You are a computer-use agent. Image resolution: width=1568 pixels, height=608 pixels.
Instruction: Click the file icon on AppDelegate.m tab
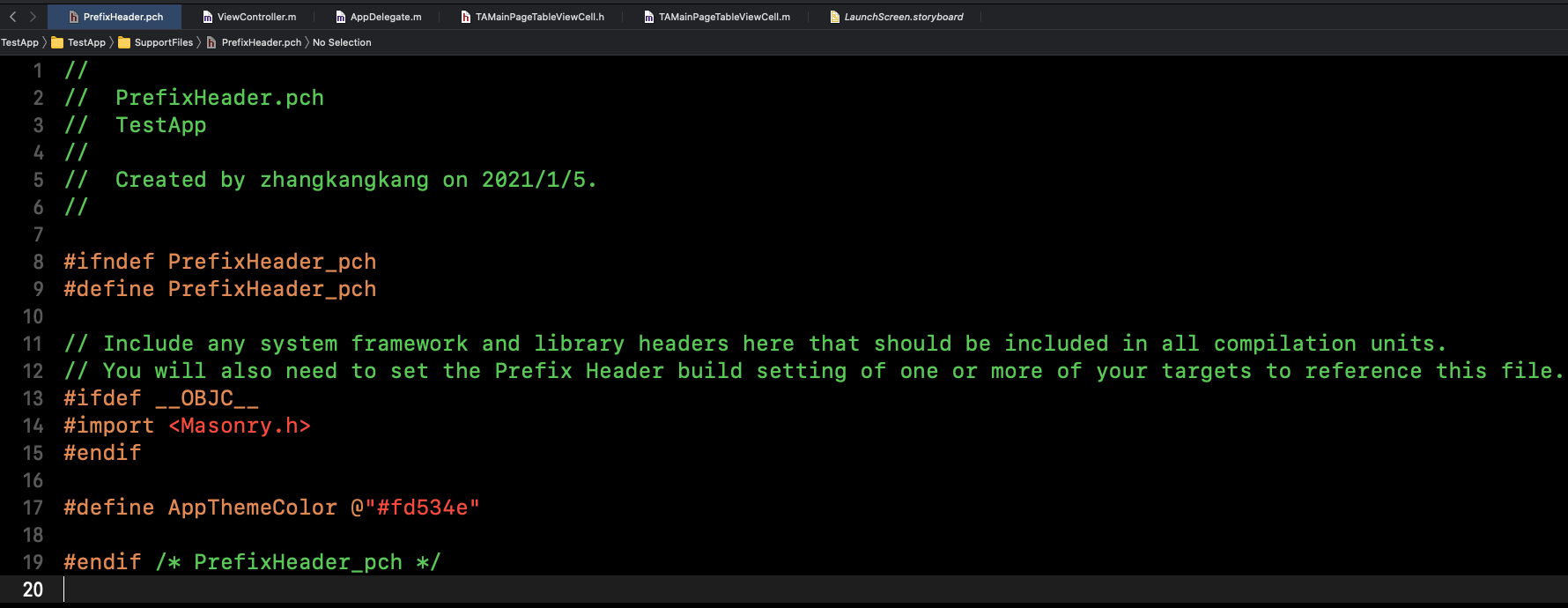point(340,17)
